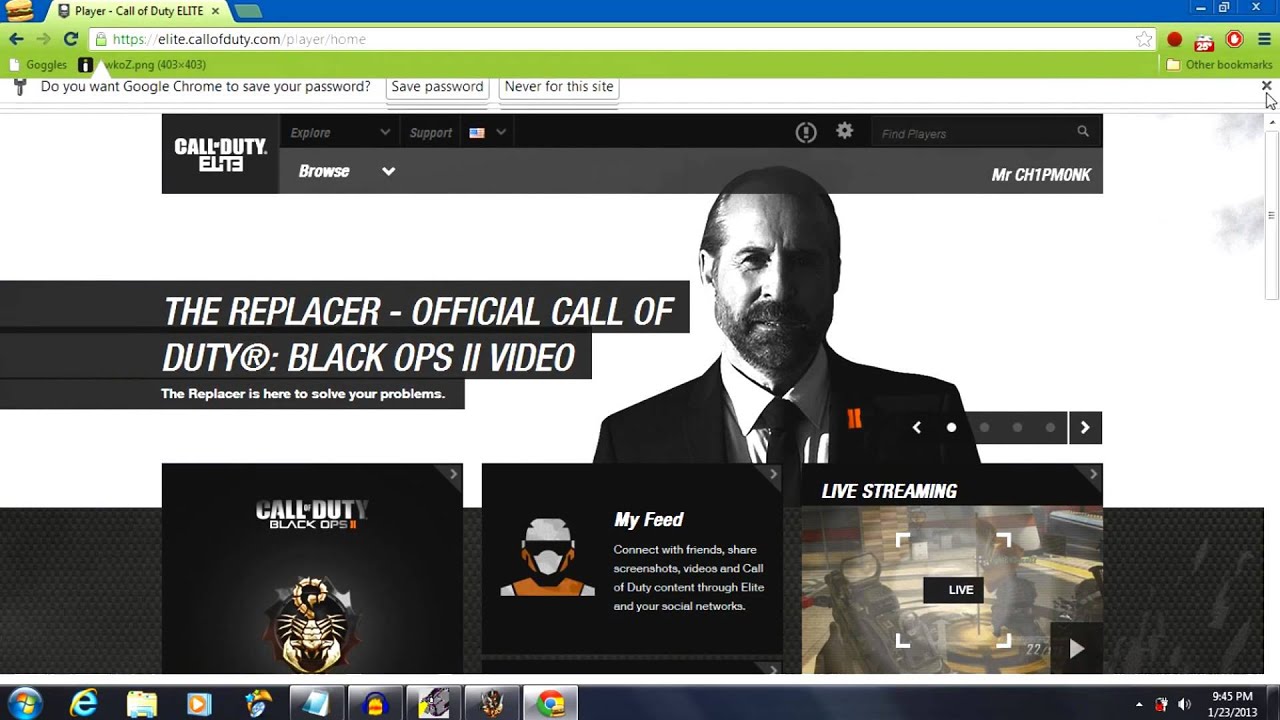Open the Live Streaming heading

point(889,491)
